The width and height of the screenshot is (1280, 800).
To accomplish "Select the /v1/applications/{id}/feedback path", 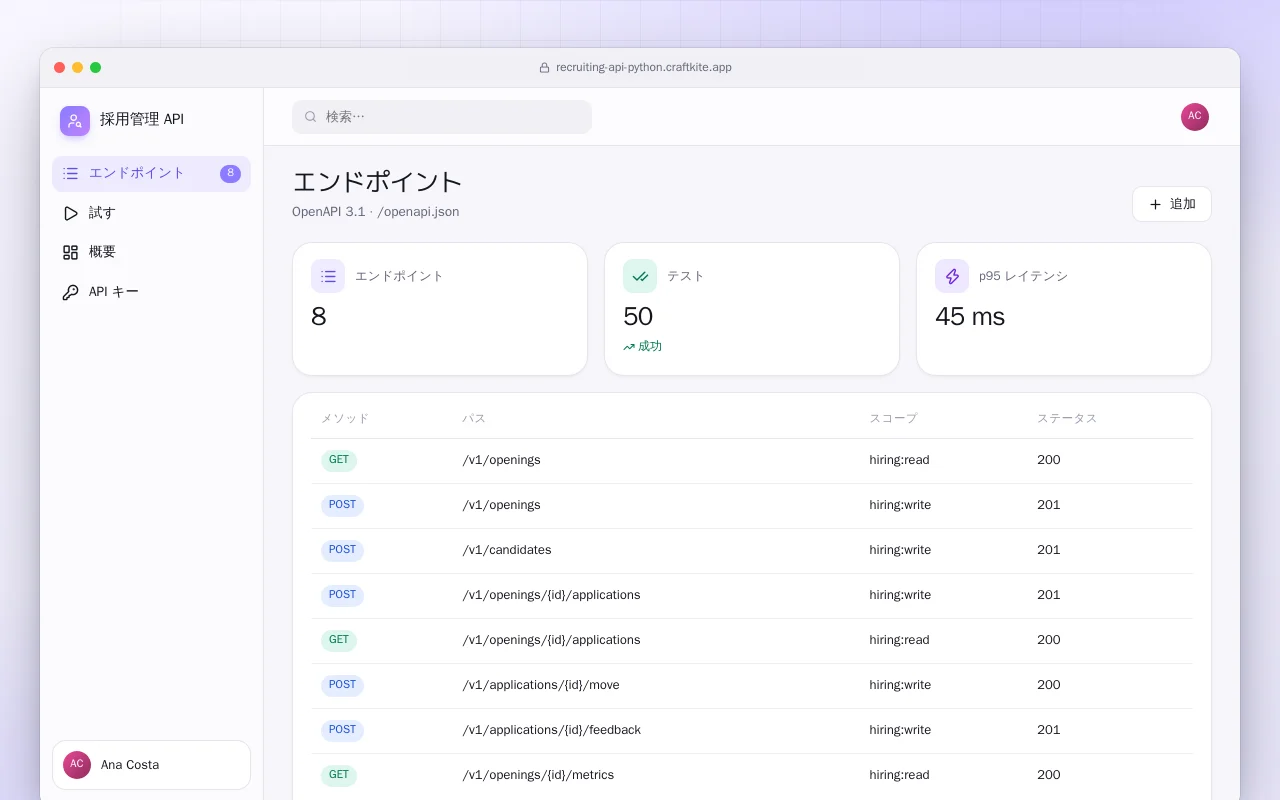I will (552, 730).
